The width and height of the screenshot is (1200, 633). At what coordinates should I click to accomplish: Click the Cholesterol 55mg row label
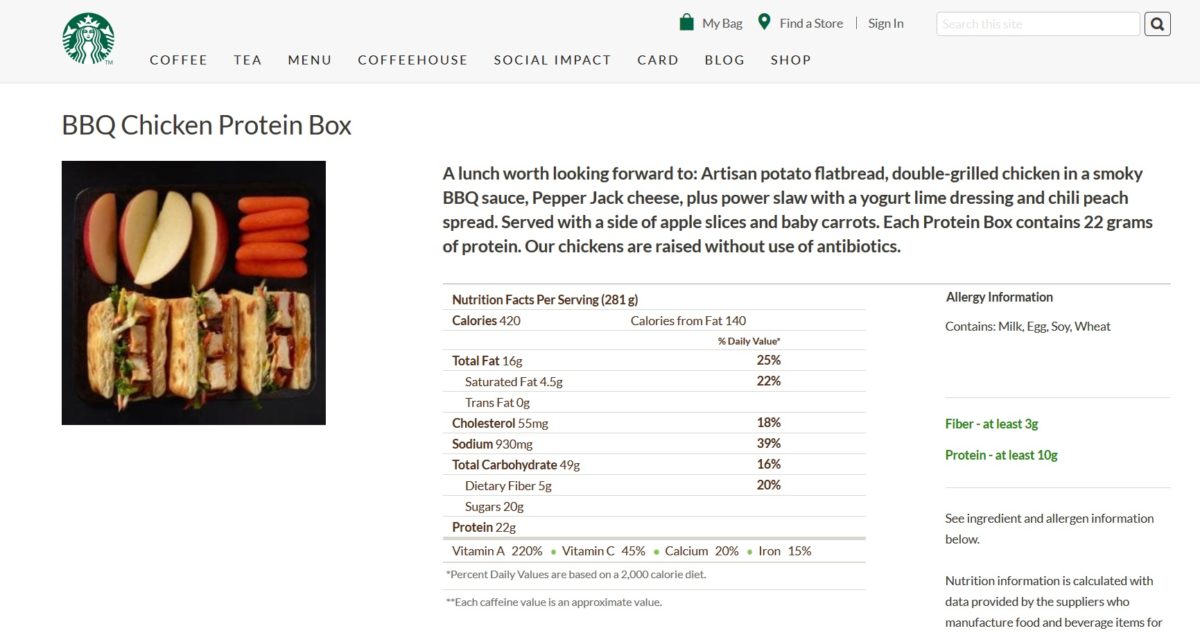pos(500,423)
